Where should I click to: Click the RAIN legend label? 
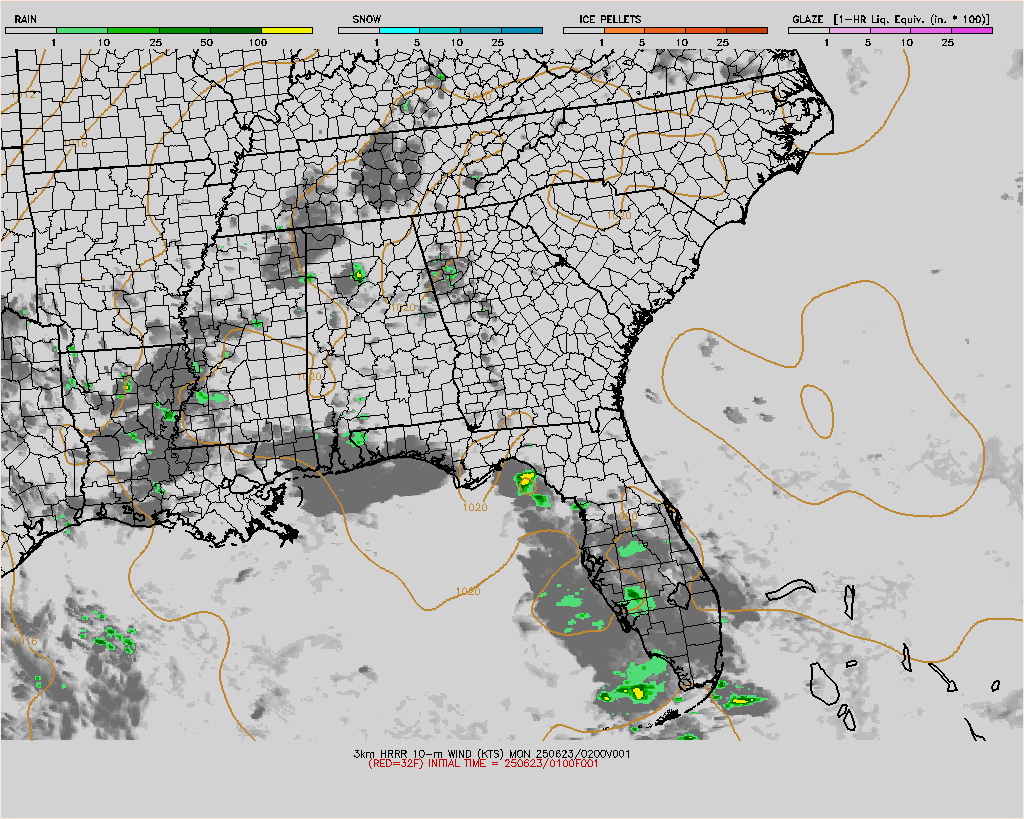coord(25,19)
